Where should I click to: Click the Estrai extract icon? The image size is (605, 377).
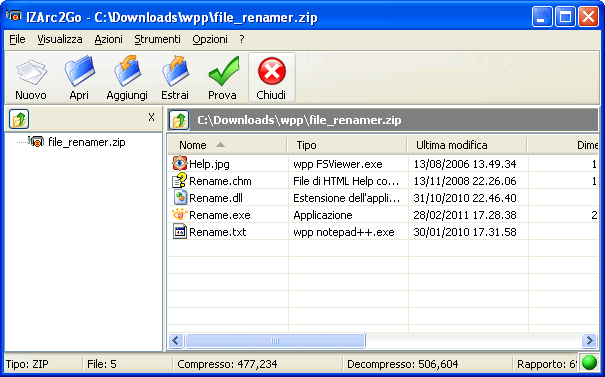click(175, 71)
